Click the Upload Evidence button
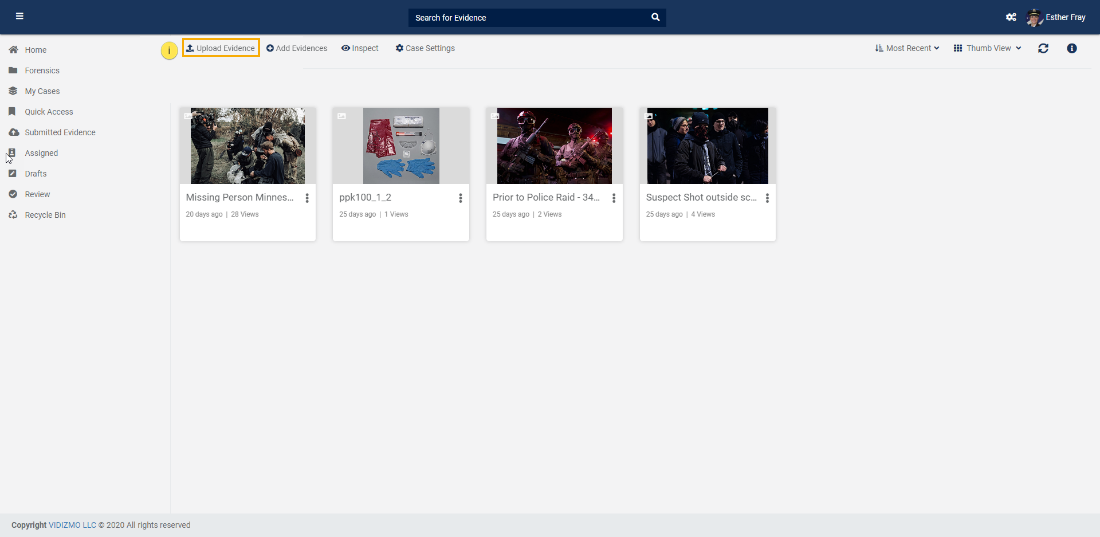The height and width of the screenshot is (537, 1100). pos(221,48)
